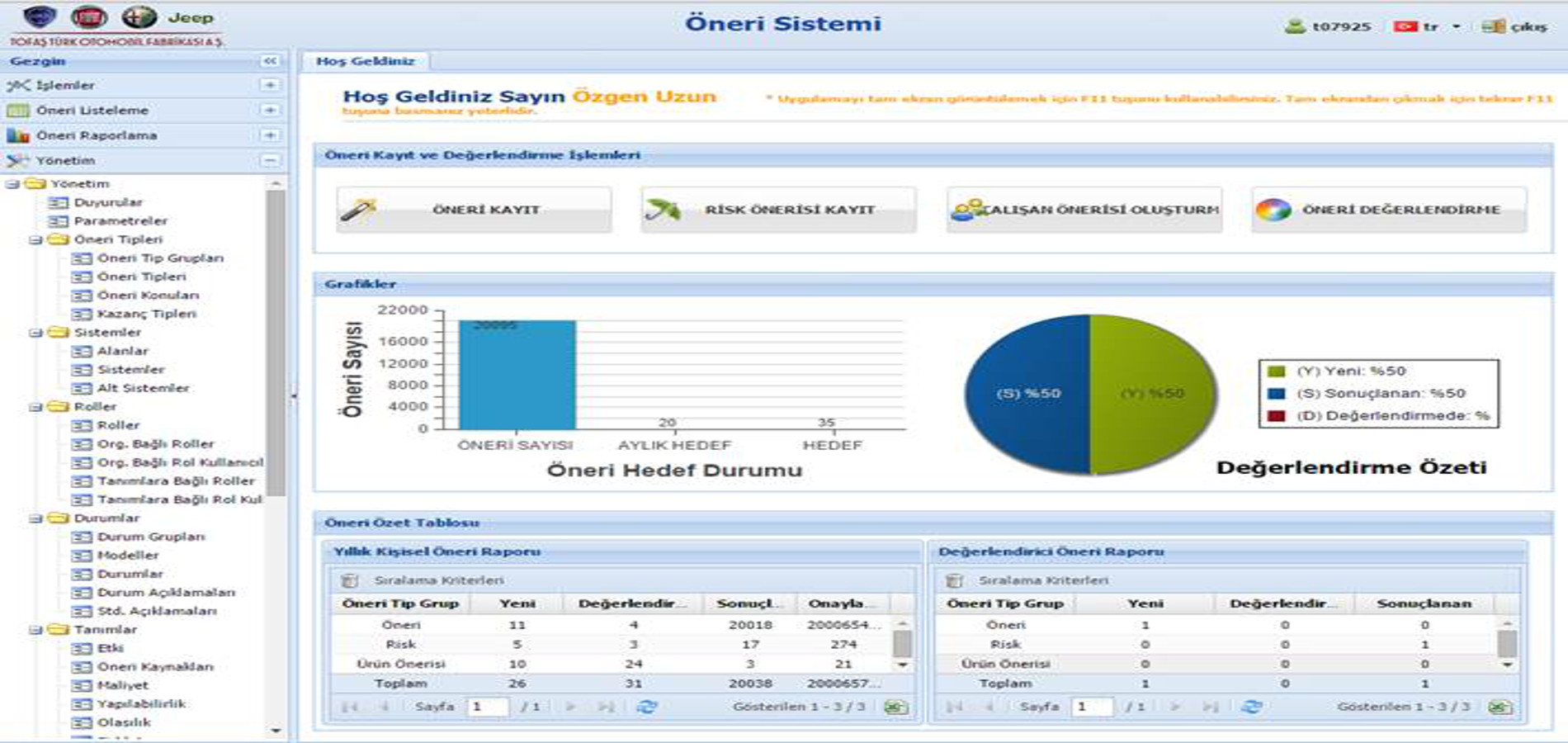Click the green Yeni legend swatch

click(1276, 371)
